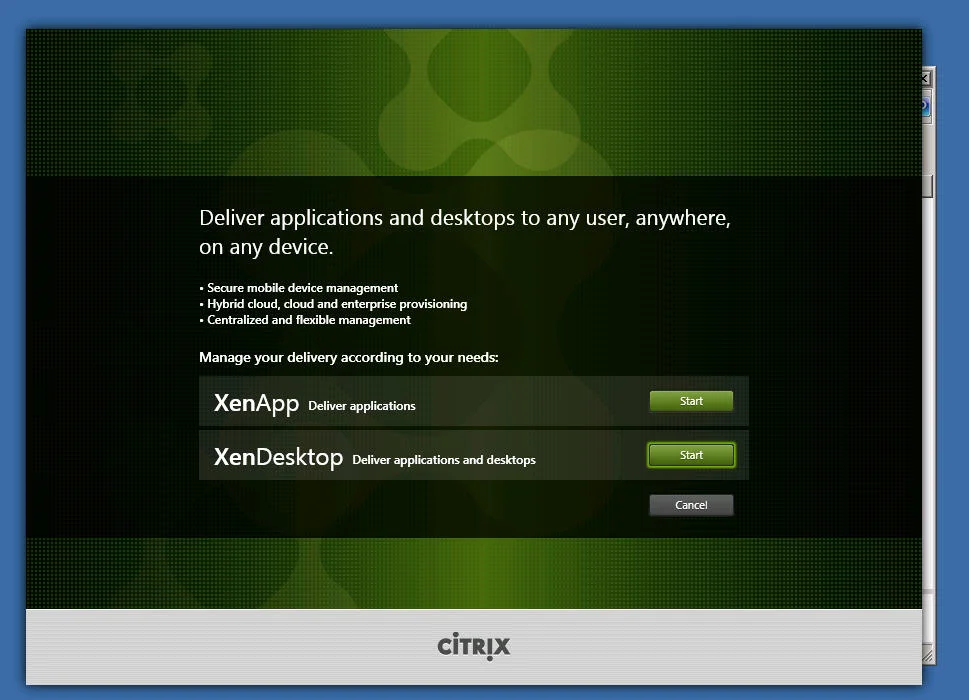Click the 'Hybrid cloud' provisioning bullet
The height and width of the screenshot is (700, 969).
[333, 304]
